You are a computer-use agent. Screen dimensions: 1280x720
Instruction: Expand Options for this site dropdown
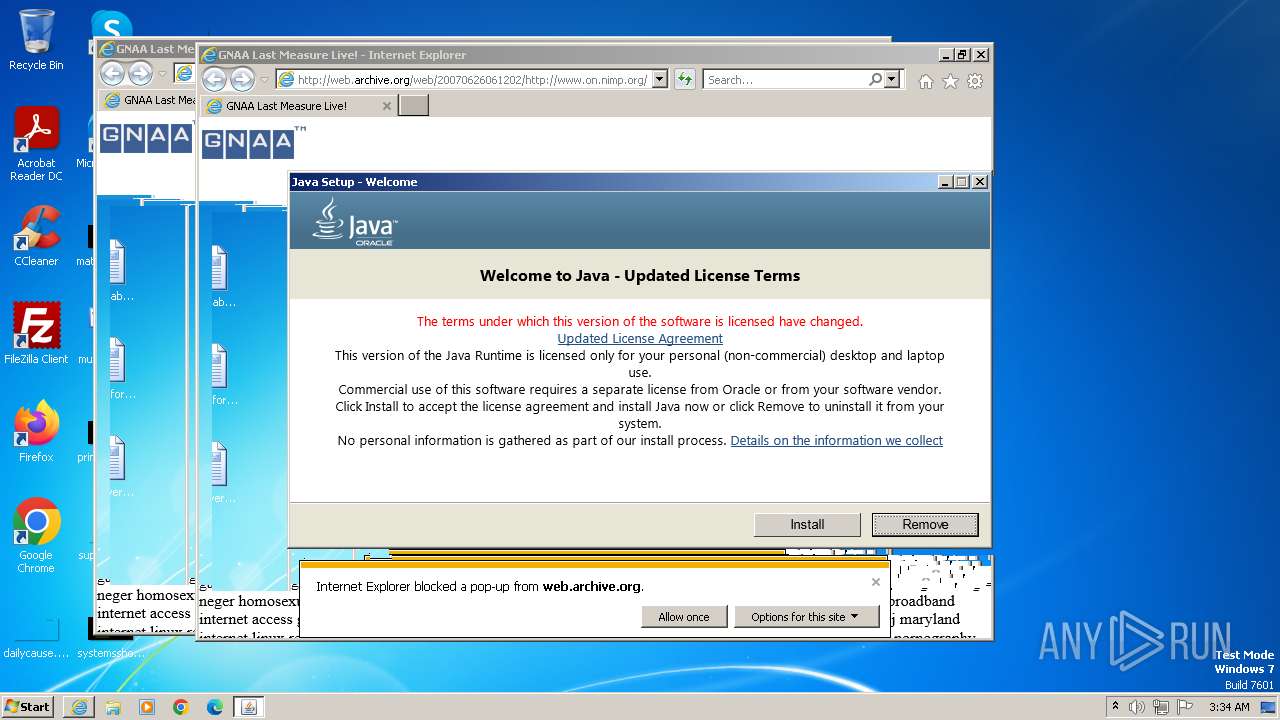point(805,617)
